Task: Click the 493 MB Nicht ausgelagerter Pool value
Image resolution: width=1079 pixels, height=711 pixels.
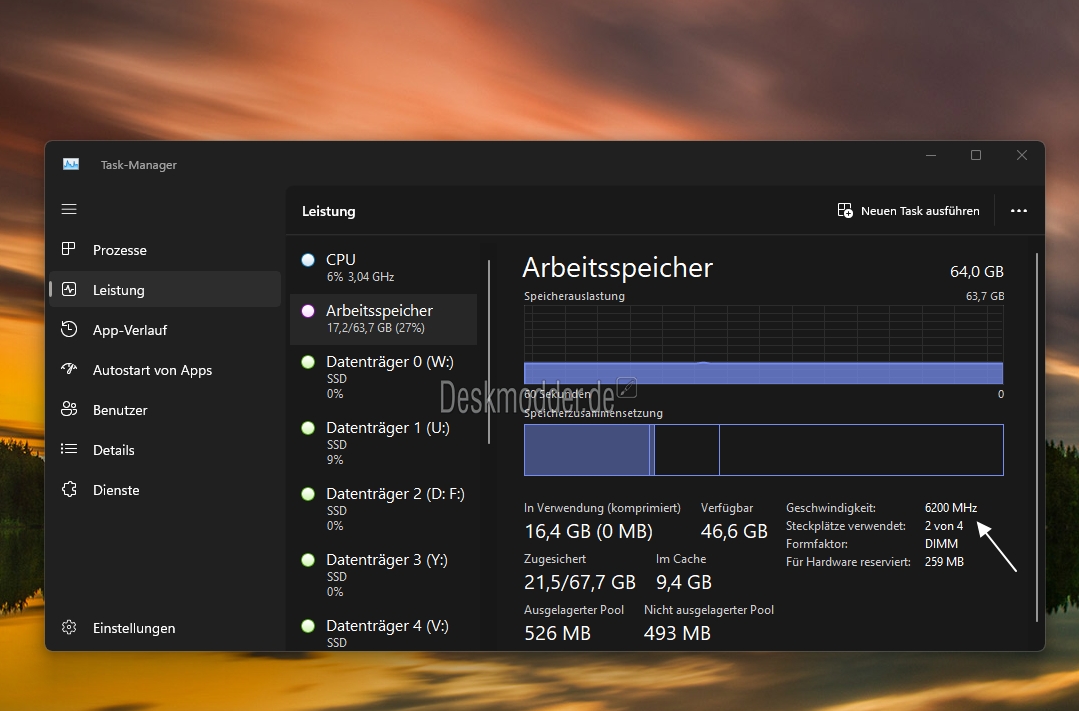Action: pos(677,633)
